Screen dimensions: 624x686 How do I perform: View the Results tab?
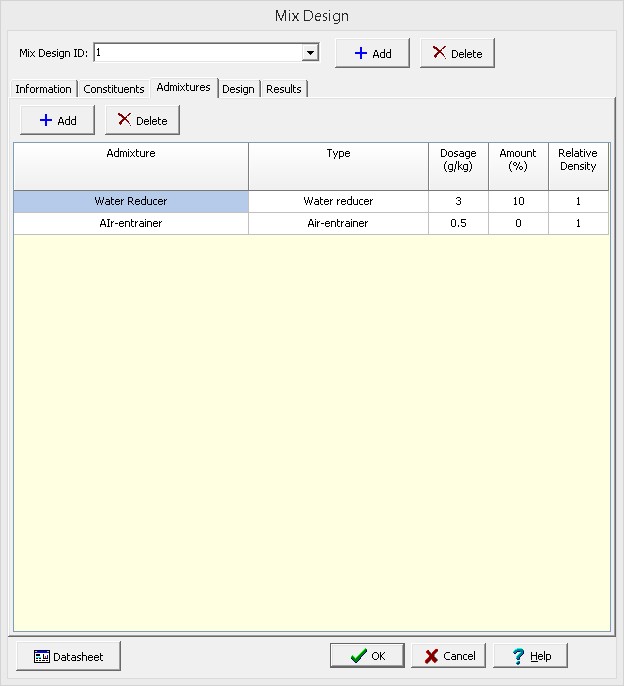coord(284,89)
